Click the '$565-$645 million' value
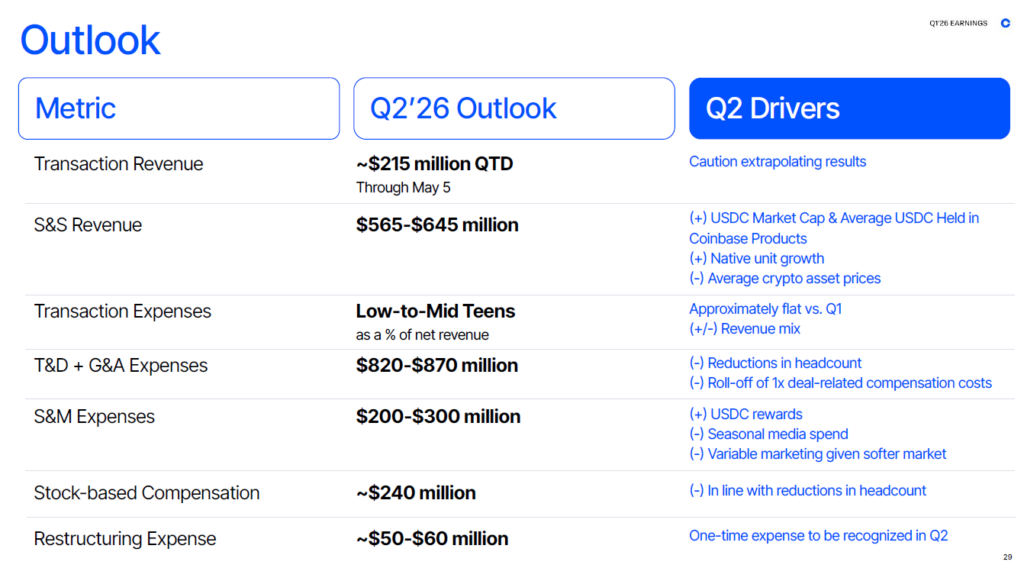This screenshot has height=568, width=1024. pos(437,225)
